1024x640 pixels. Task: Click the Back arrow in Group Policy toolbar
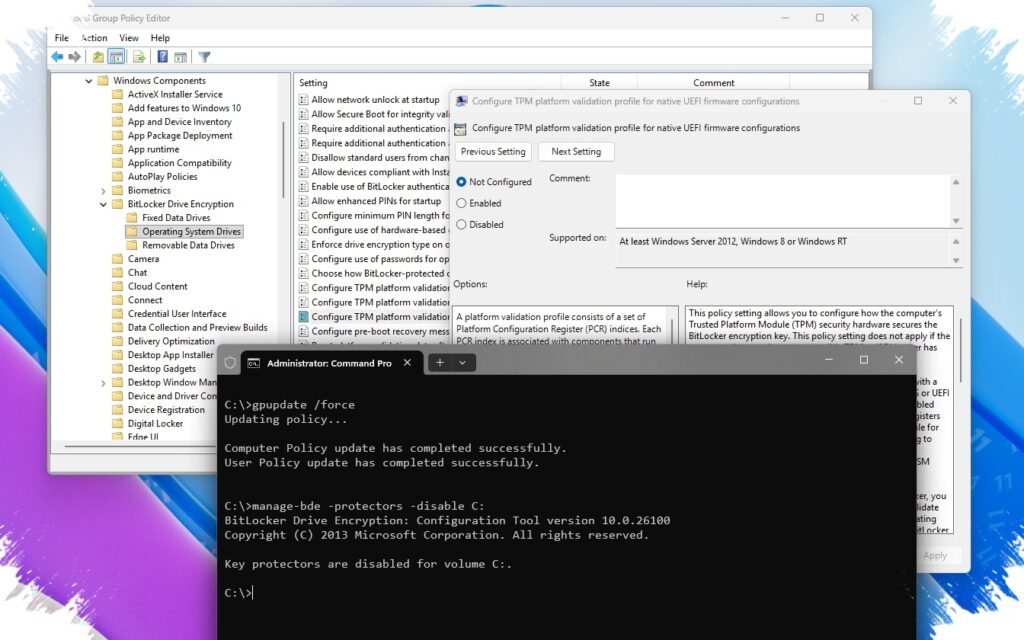point(57,57)
